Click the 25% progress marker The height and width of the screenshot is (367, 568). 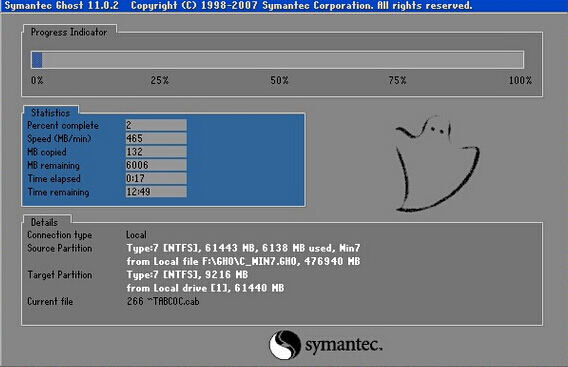click(160, 80)
